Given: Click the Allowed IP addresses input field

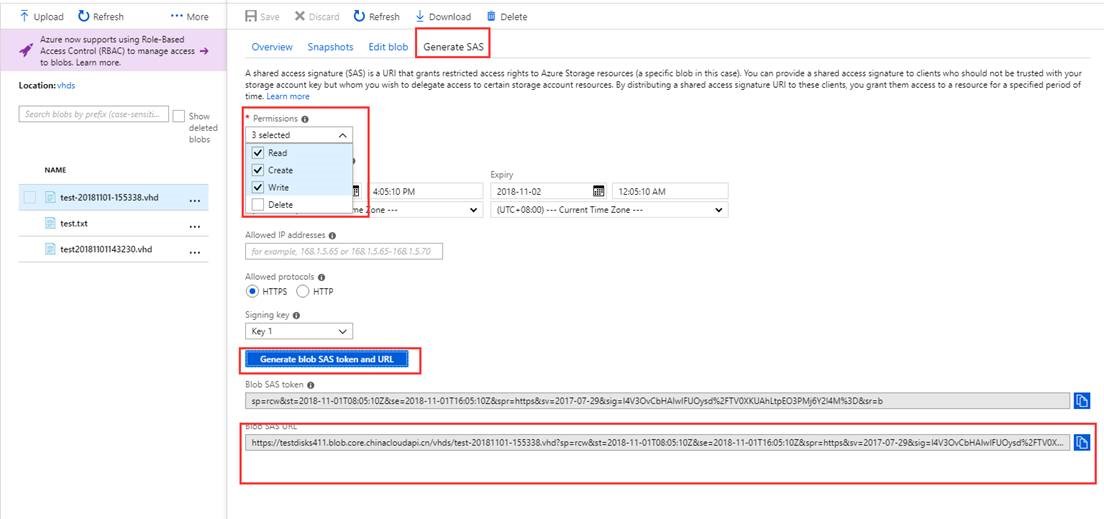Looking at the screenshot, I should click(343, 252).
